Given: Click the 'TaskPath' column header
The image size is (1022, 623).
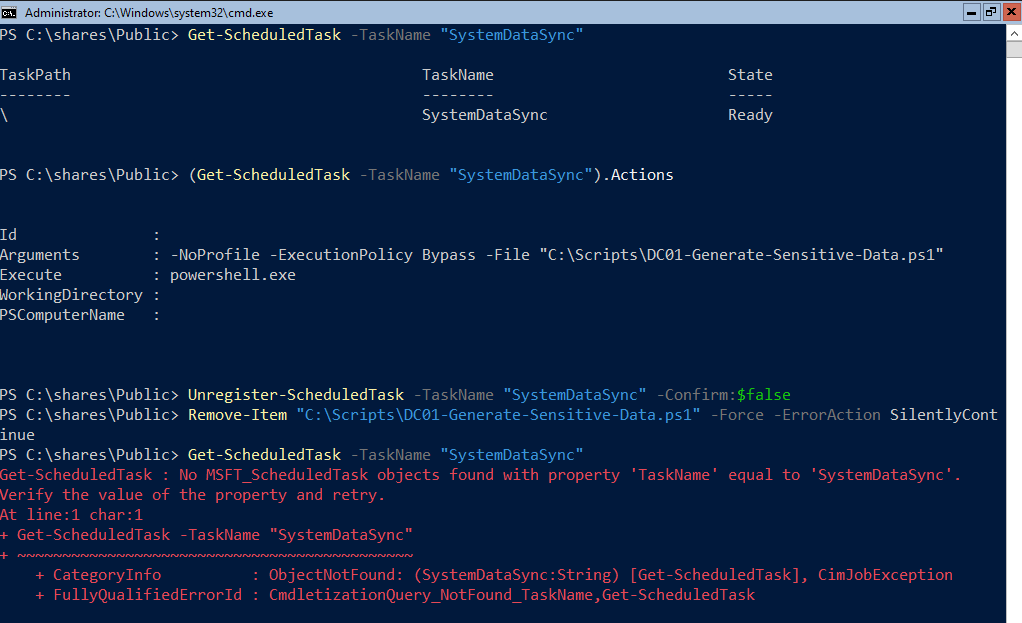Looking at the screenshot, I should 35,75.
